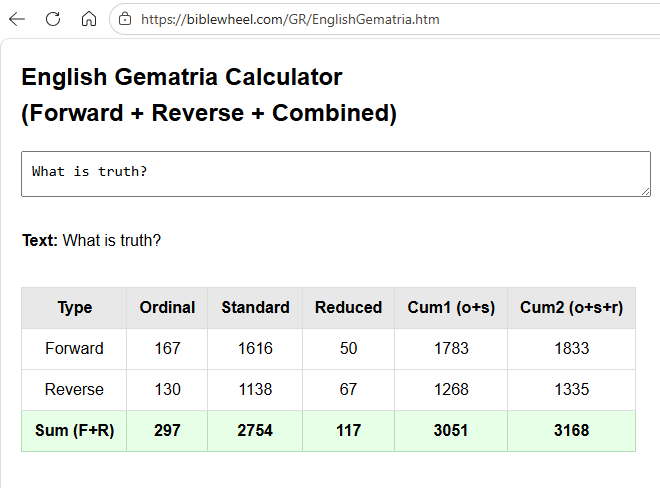Click the Standard column header
The height and width of the screenshot is (488, 660).
(x=255, y=308)
